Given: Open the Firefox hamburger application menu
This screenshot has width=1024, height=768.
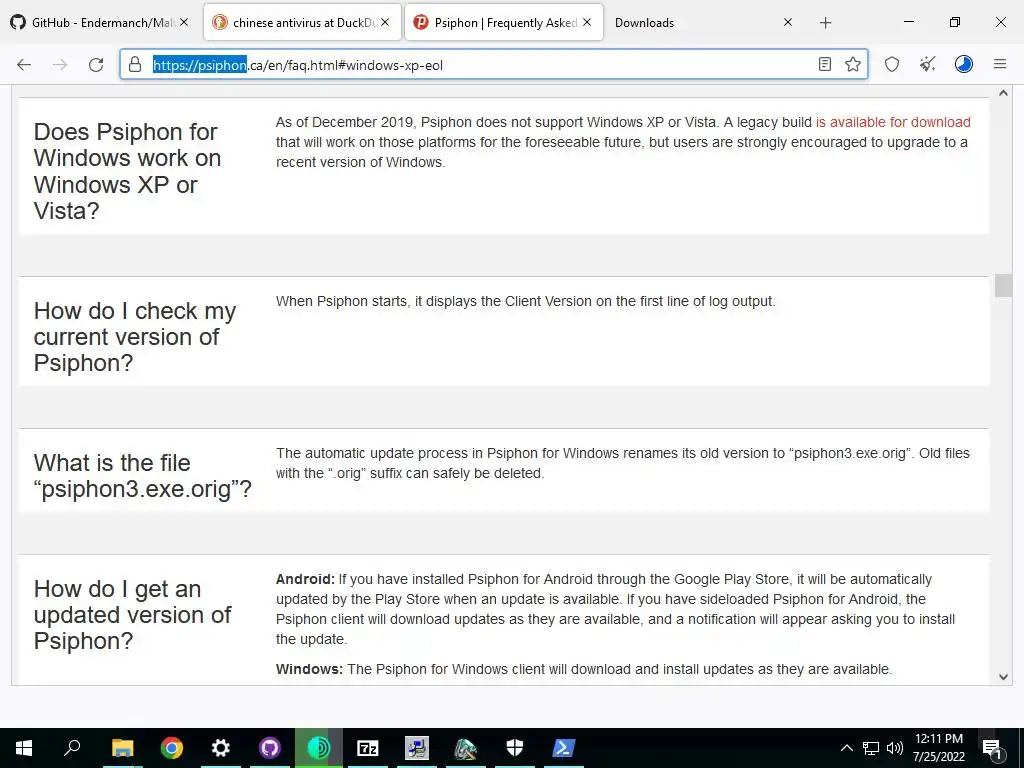Looking at the screenshot, I should 1000,64.
